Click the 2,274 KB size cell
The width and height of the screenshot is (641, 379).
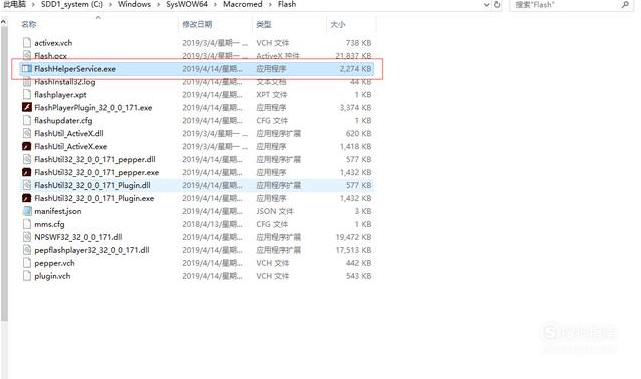point(355,69)
